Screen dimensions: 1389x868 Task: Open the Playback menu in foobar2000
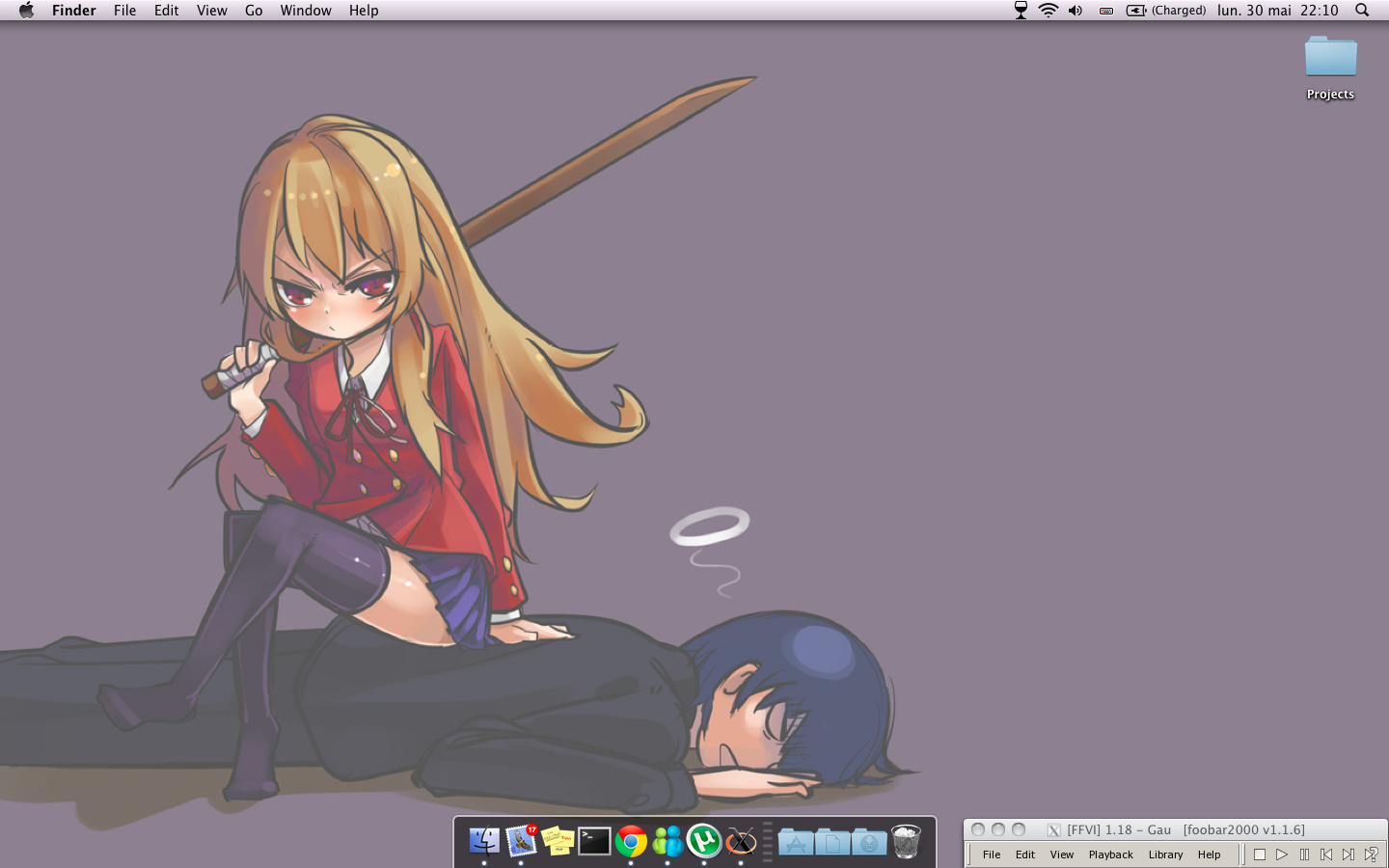click(x=1110, y=854)
